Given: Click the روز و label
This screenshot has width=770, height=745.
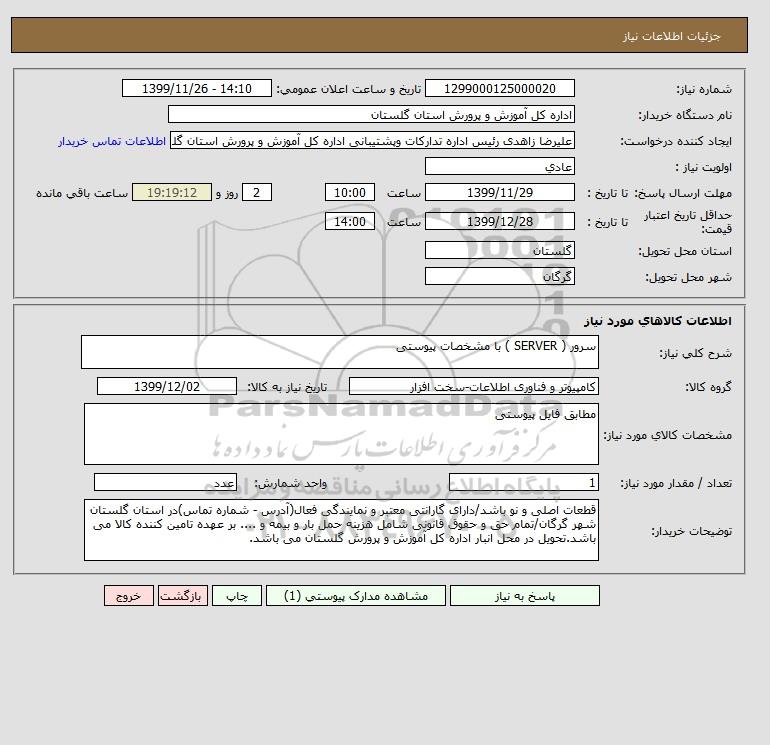Looking at the screenshot, I should tap(227, 193).
